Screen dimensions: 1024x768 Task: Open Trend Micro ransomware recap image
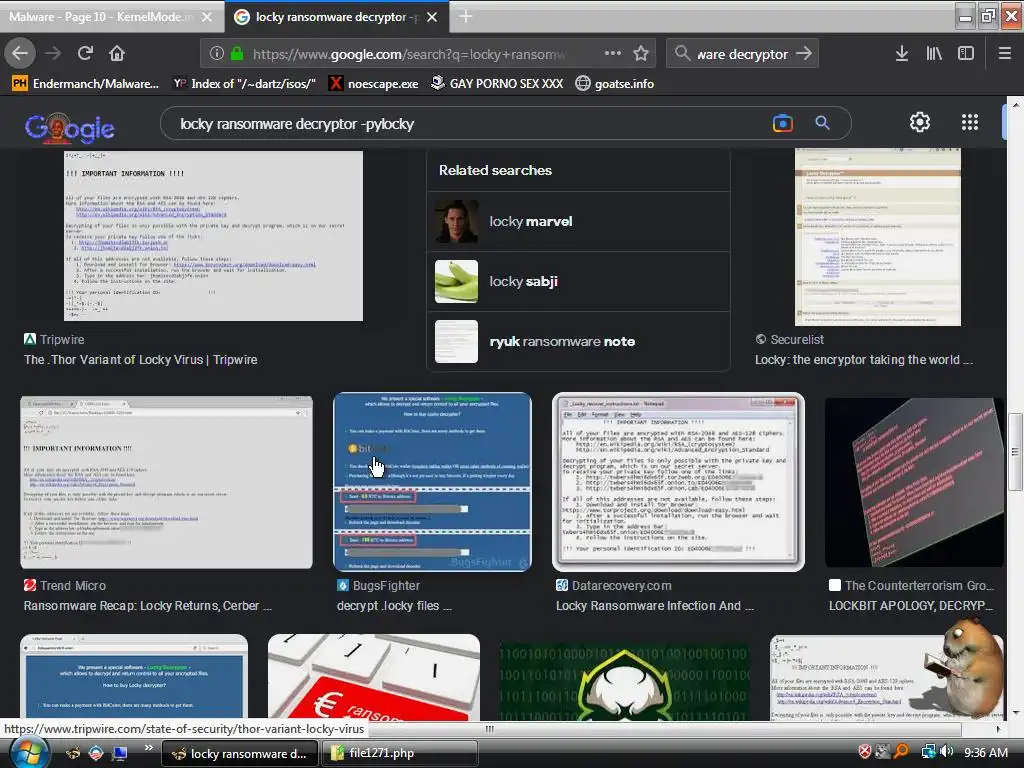167,482
